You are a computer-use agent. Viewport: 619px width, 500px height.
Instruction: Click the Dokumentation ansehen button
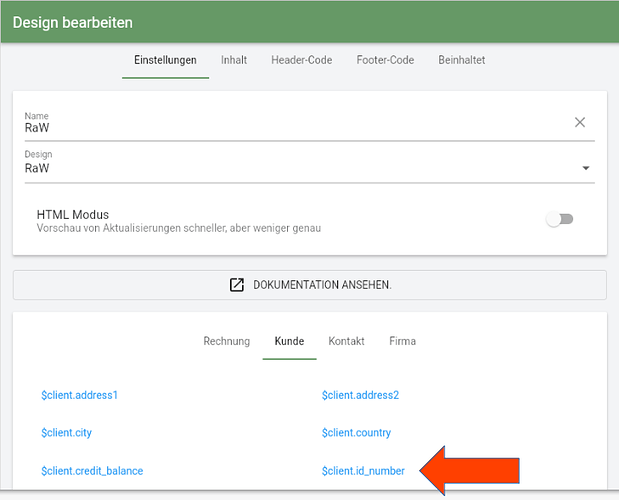pos(310,285)
